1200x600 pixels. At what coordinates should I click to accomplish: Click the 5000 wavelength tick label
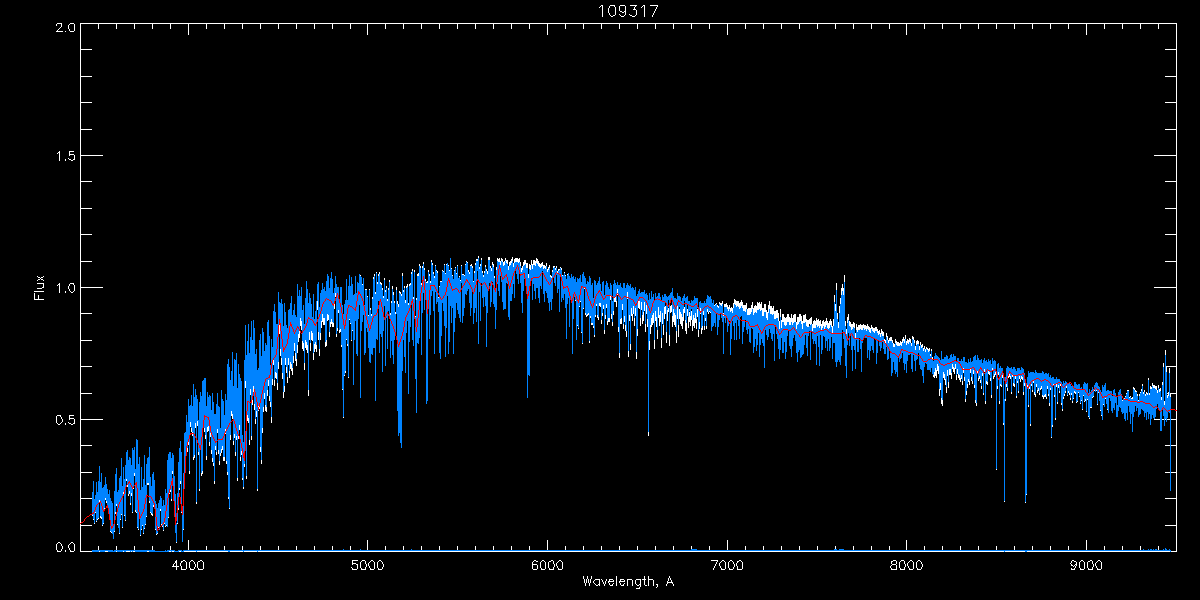367,565
